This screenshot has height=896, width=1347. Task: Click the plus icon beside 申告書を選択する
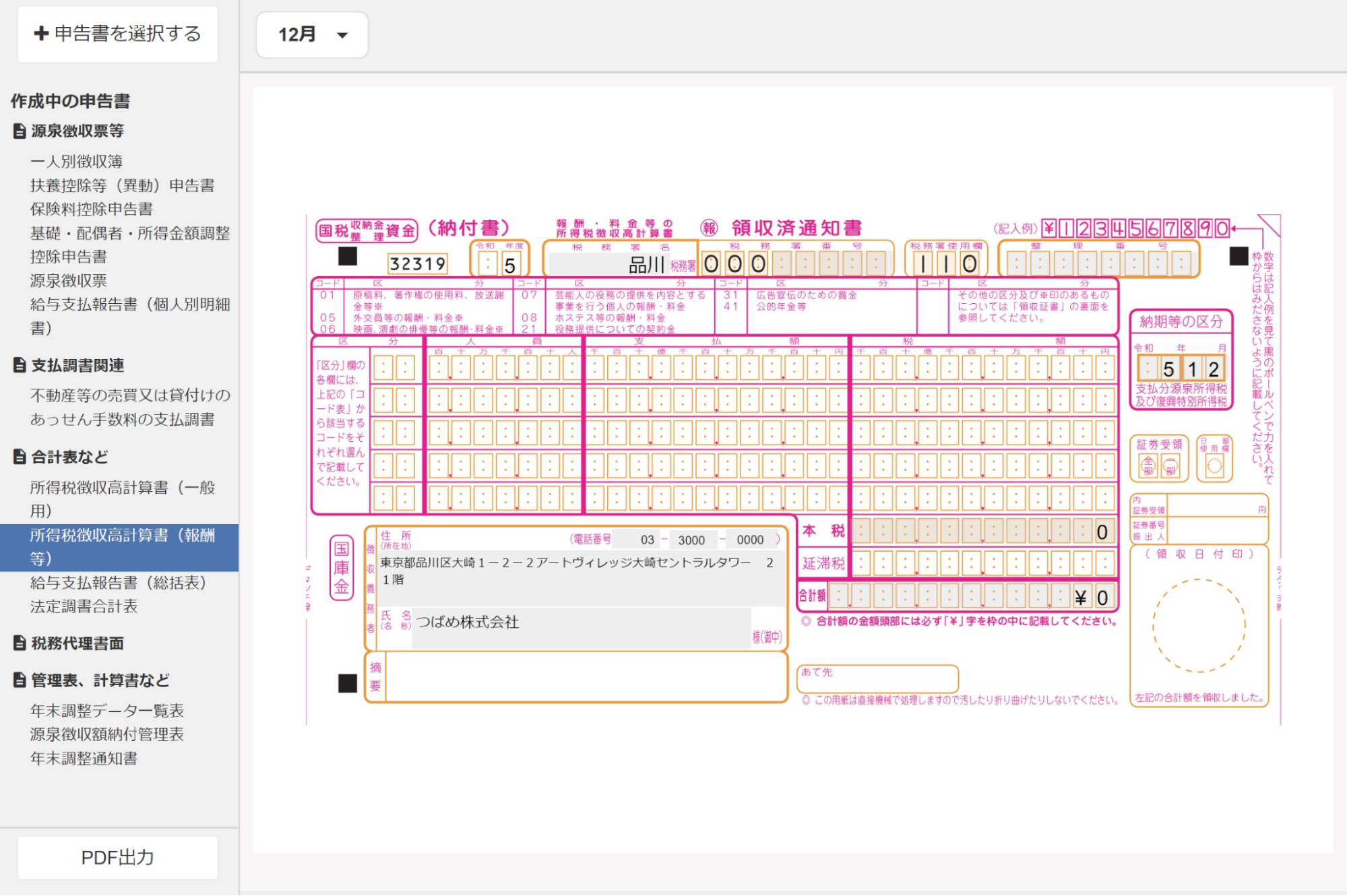(x=41, y=34)
